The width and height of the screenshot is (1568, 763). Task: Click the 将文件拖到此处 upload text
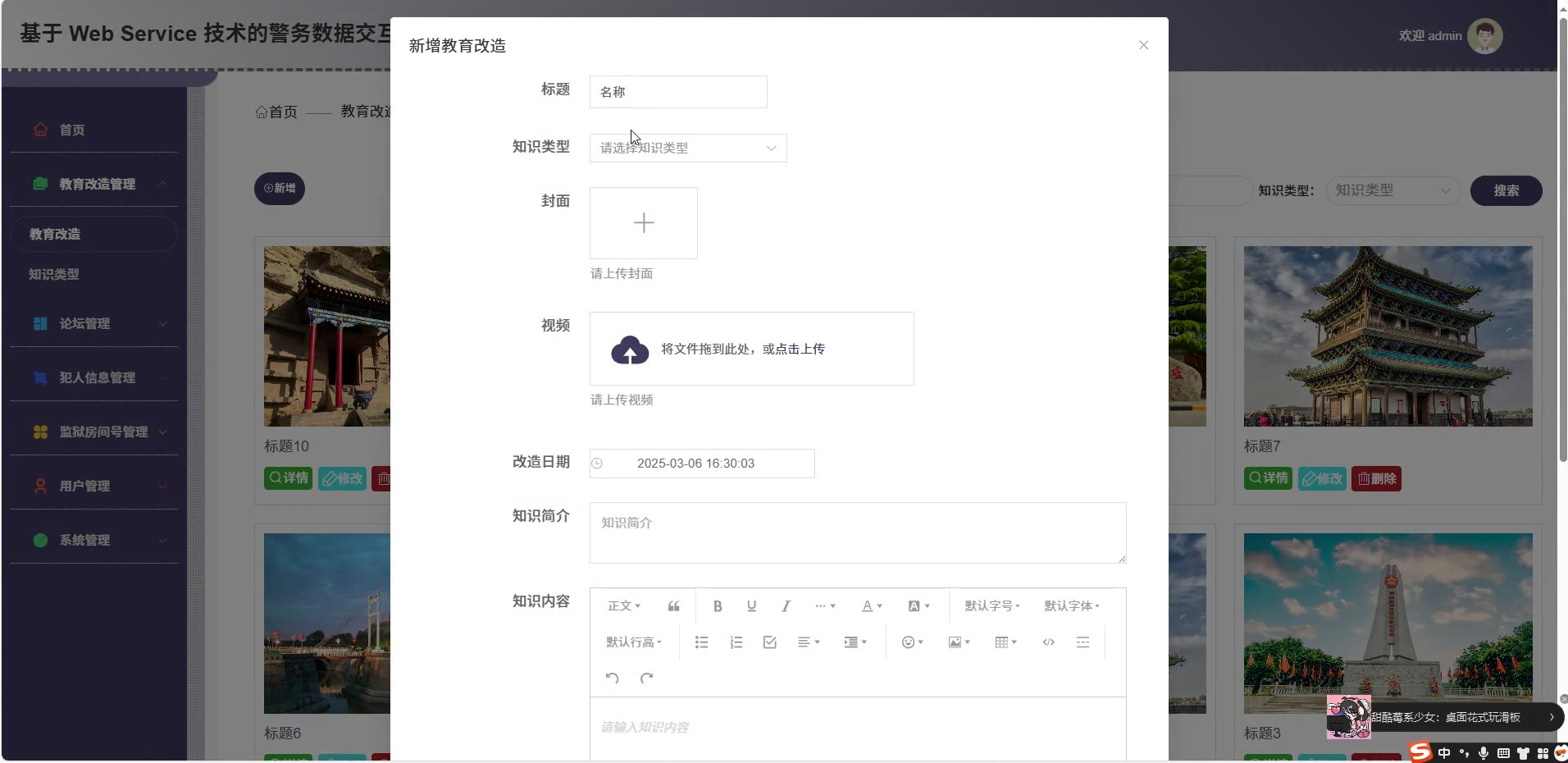pos(743,349)
